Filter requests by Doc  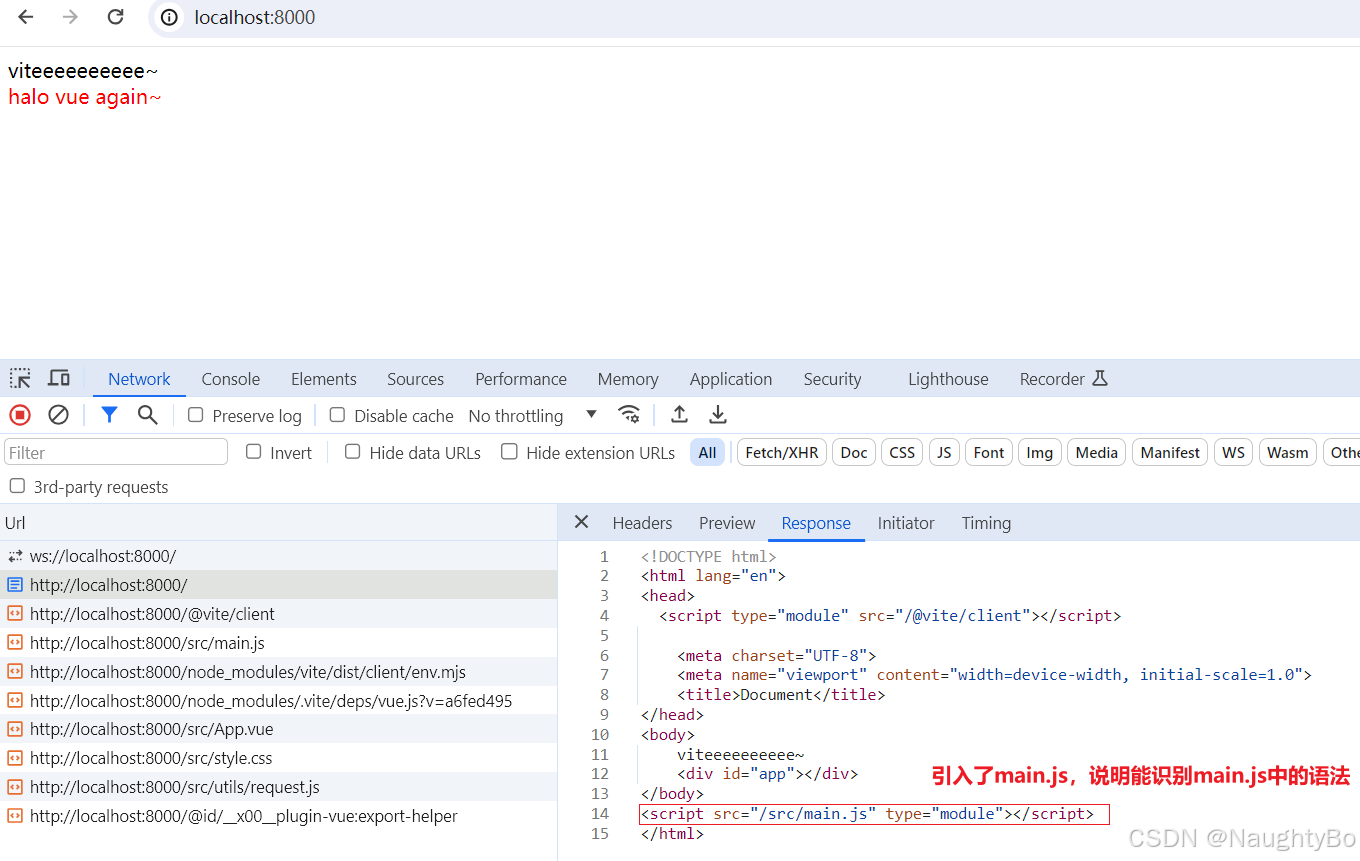[854, 452]
